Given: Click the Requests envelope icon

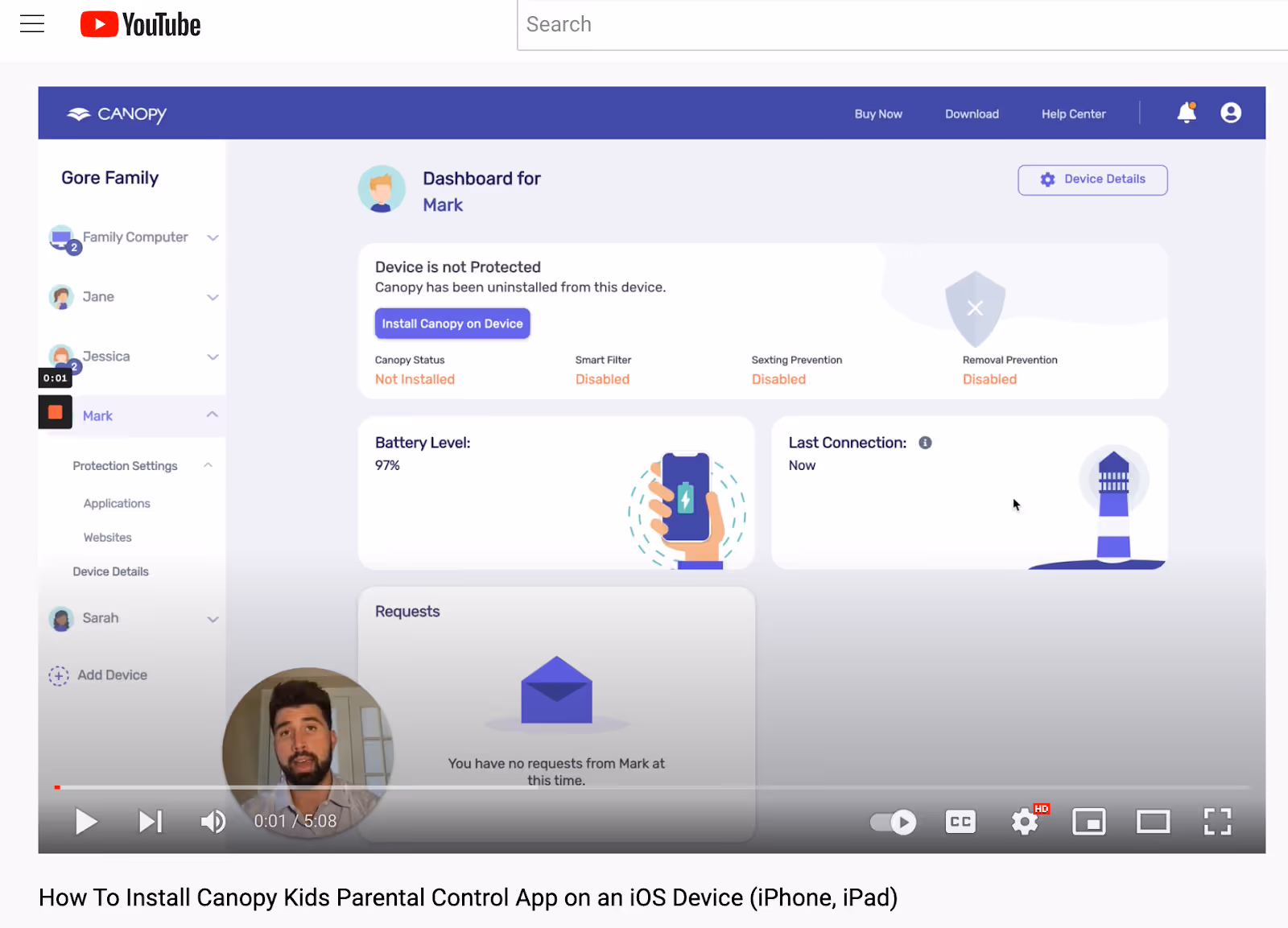Looking at the screenshot, I should coord(556,690).
